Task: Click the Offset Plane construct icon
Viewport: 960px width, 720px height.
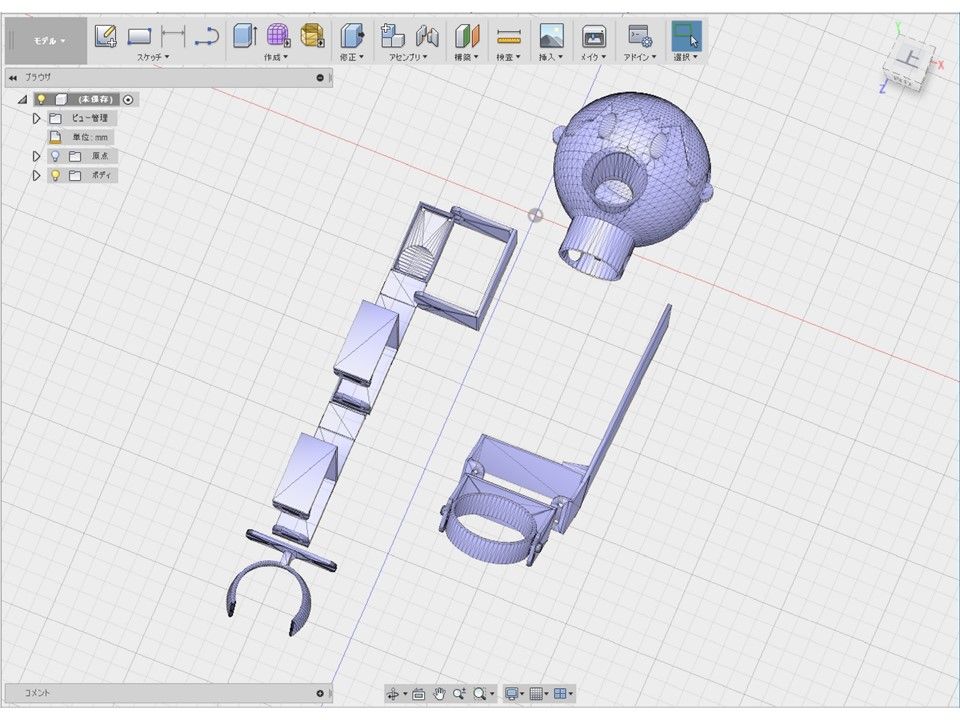Action: [467, 36]
